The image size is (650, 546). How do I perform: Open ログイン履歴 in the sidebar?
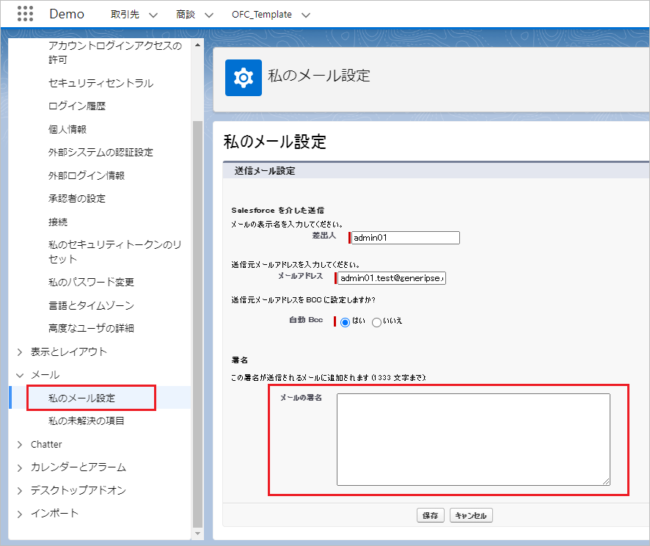tap(77, 106)
